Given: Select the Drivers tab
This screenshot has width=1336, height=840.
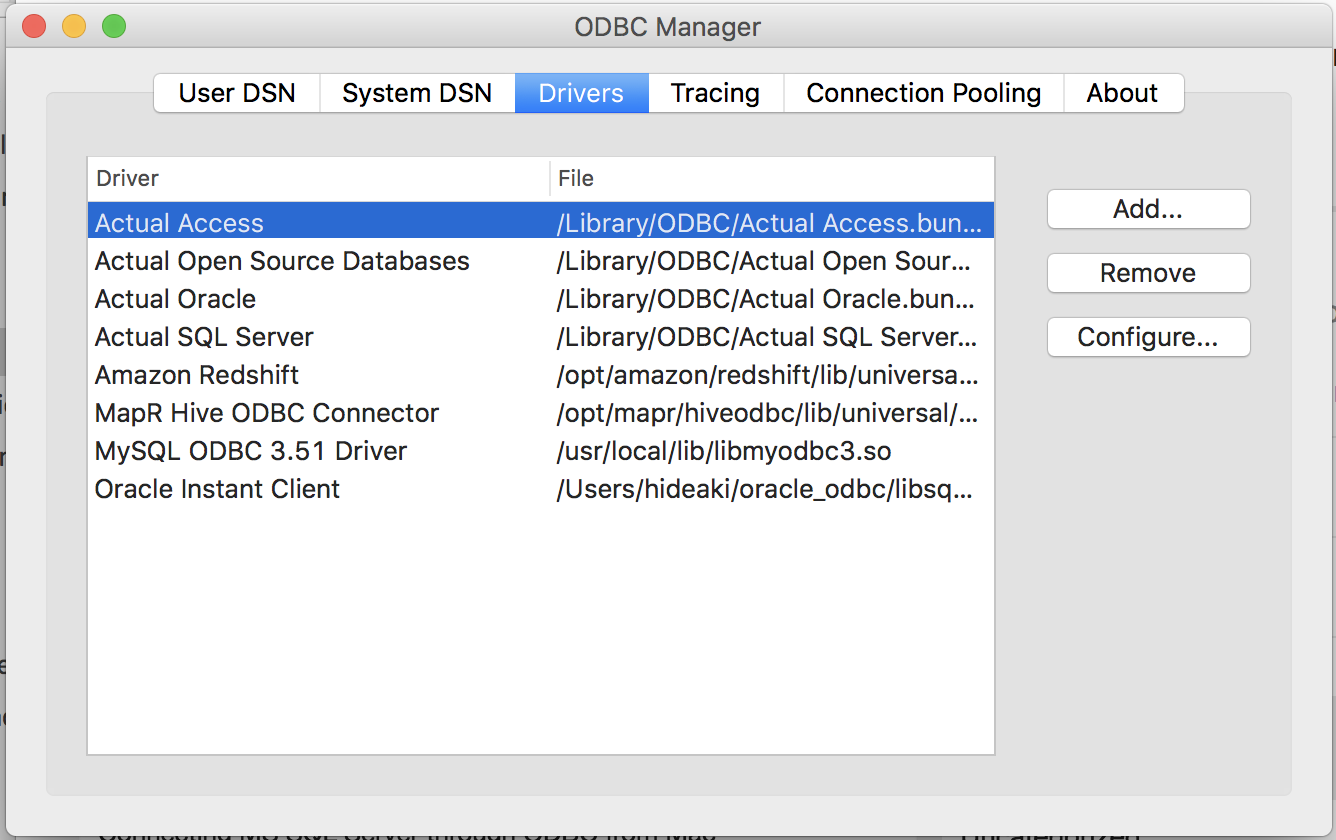Looking at the screenshot, I should pyautogui.click(x=581, y=92).
